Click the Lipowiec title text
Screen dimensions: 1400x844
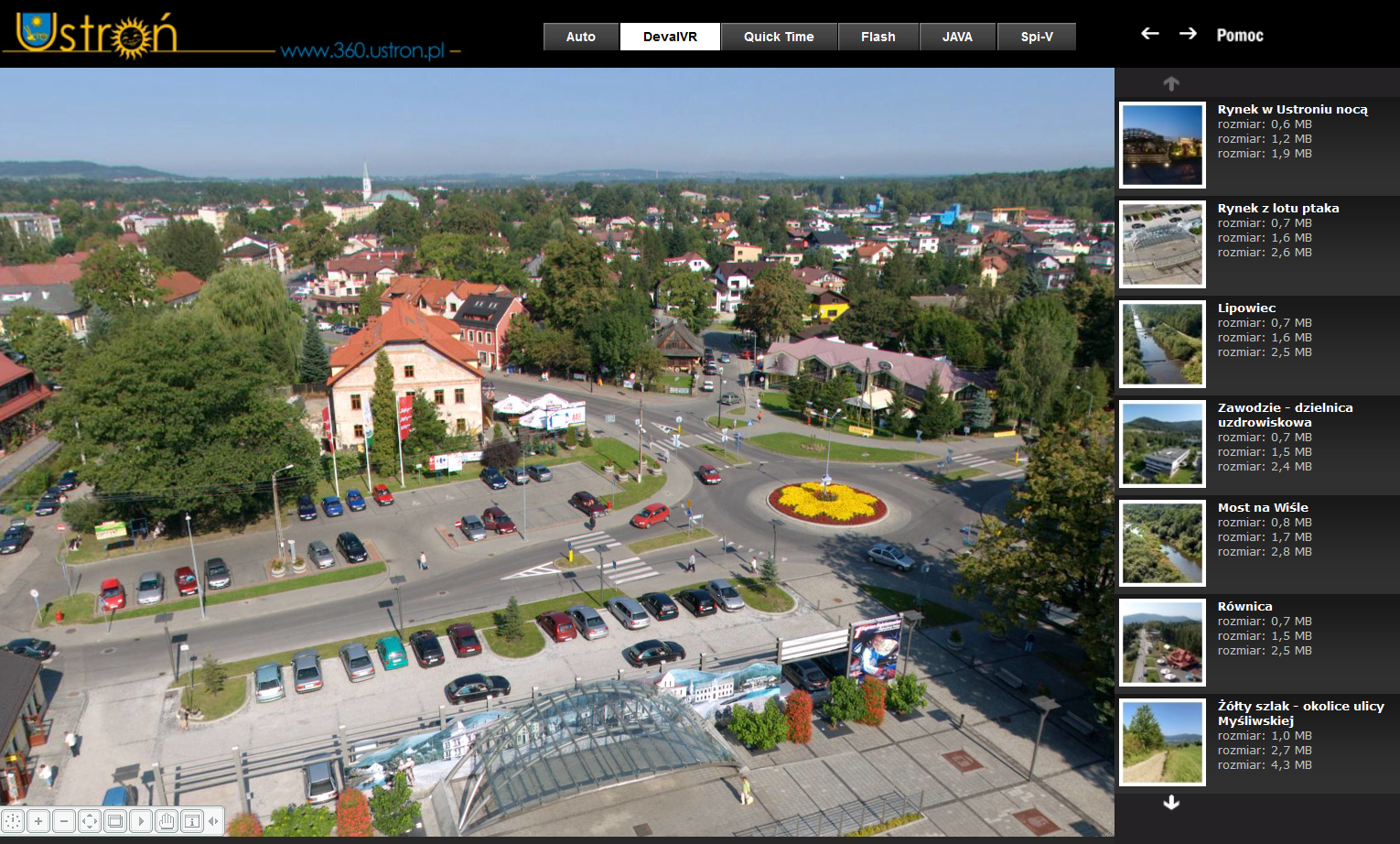point(1246,308)
